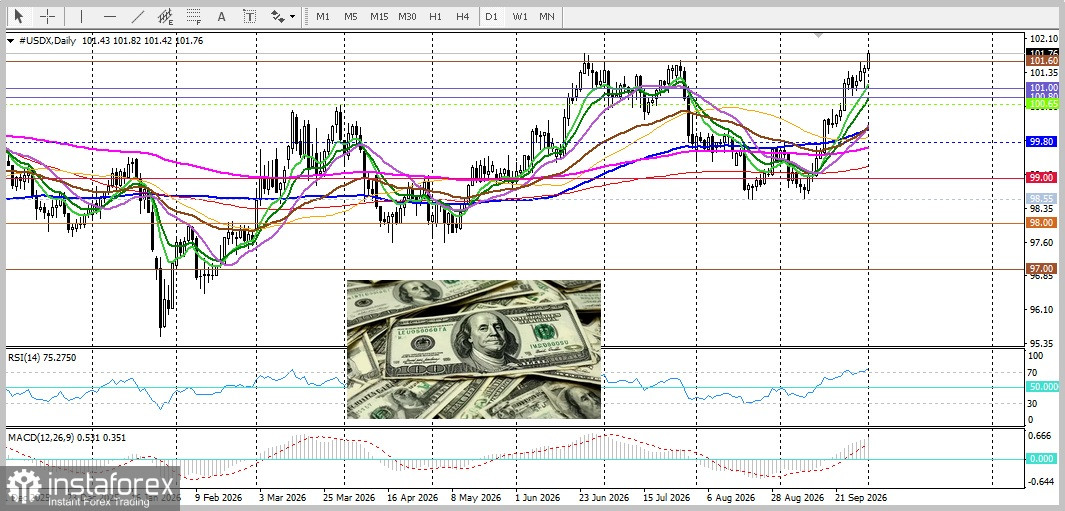Viewport: 1065px width, 511px height.
Task: Click the 98.00 orange price level label
Action: 1043,223
